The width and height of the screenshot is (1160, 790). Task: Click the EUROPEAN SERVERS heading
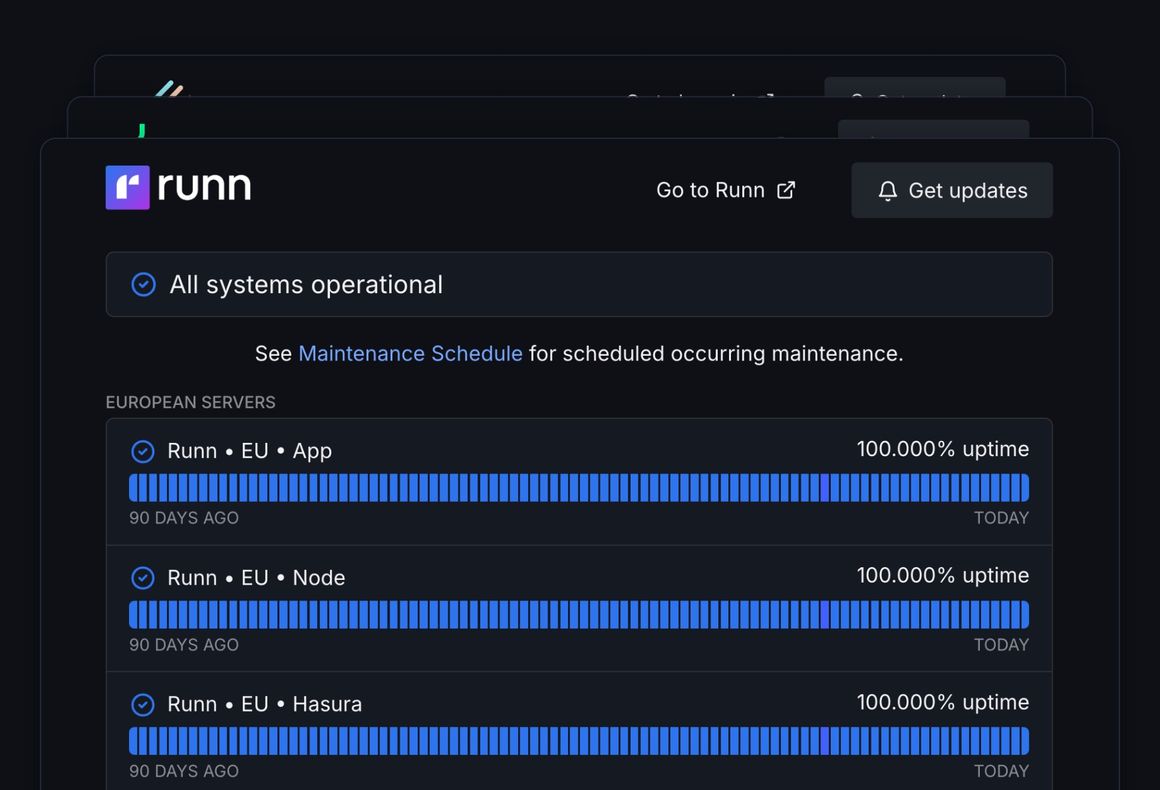point(190,402)
